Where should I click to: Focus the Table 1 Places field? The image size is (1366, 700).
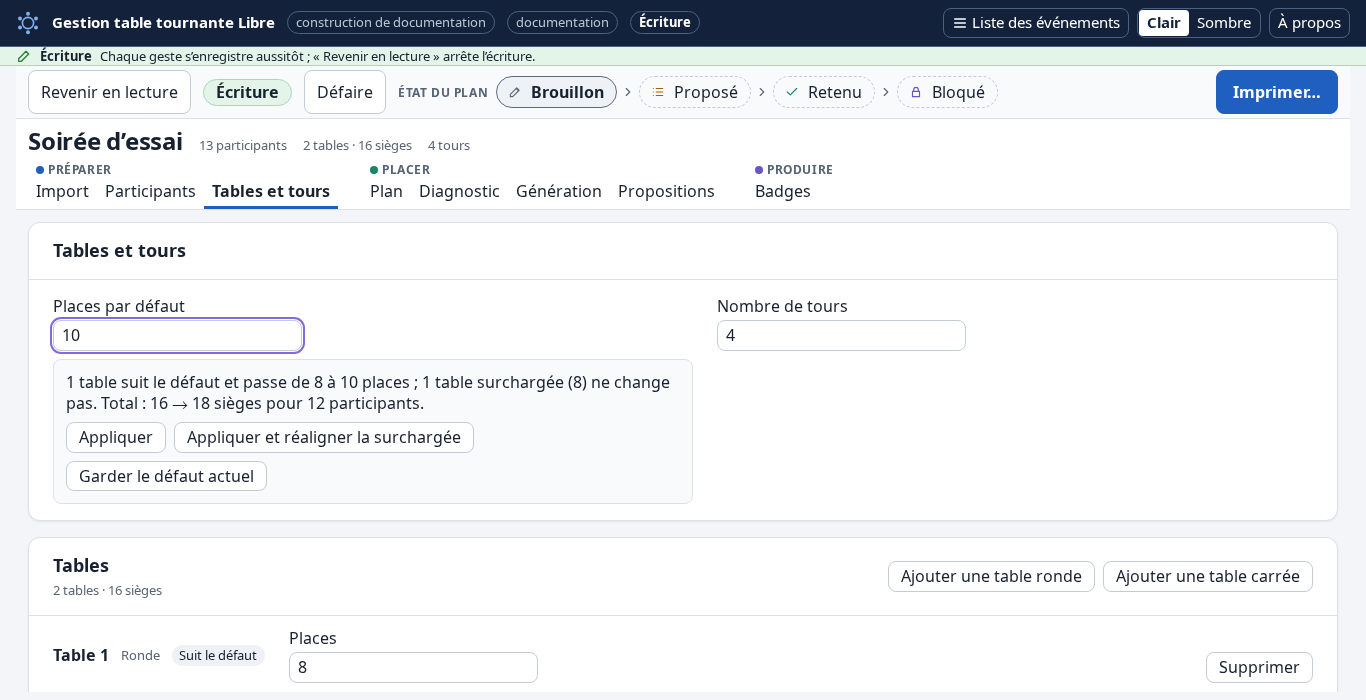(x=413, y=667)
